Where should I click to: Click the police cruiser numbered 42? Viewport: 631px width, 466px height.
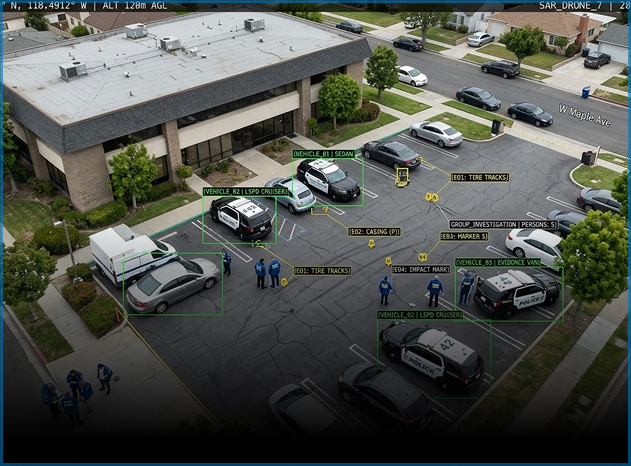pos(432,353)
